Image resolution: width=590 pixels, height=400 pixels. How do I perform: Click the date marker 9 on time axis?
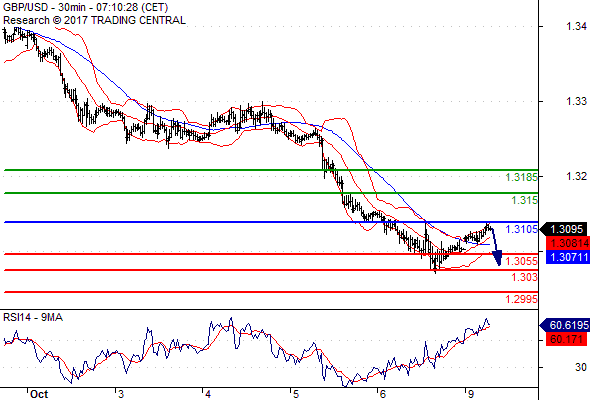coord(470,394)
